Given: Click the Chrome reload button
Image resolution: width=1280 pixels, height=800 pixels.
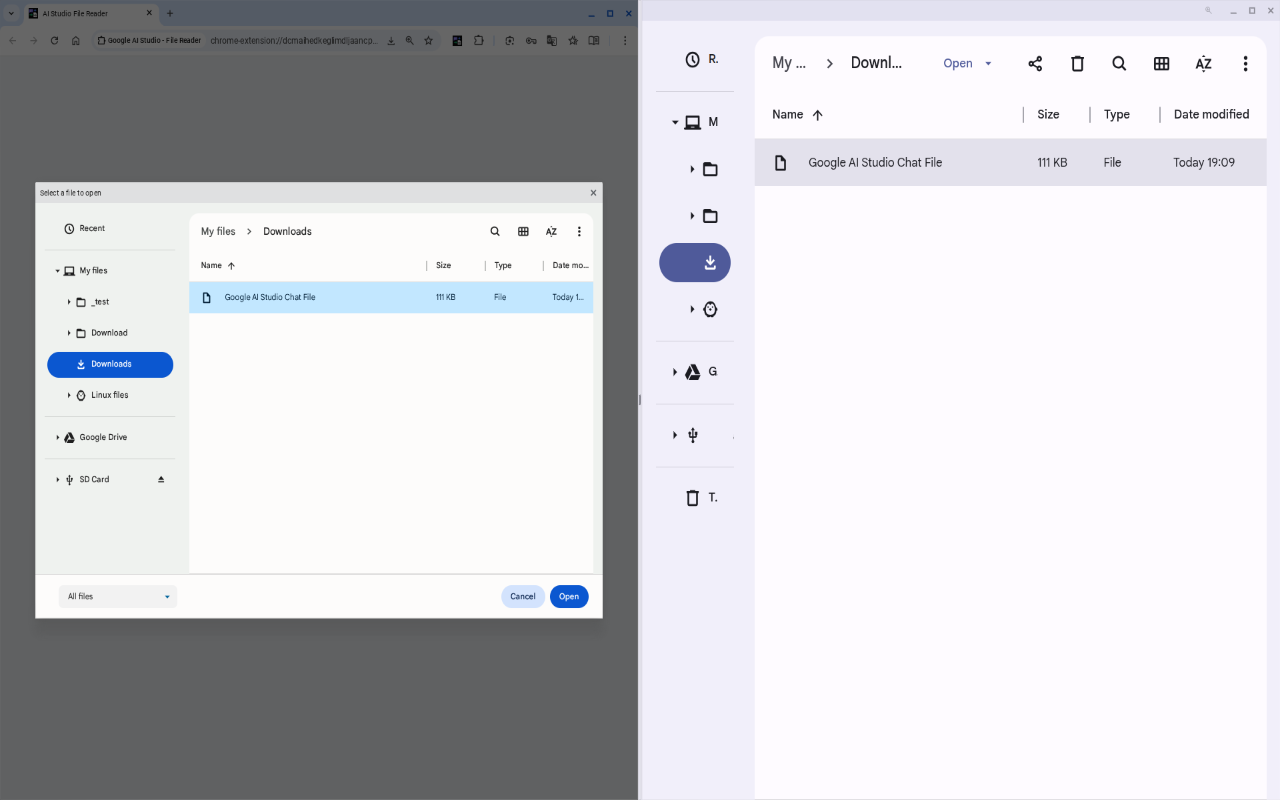Looking at the screenshot, I should click(x=54, y=41).
